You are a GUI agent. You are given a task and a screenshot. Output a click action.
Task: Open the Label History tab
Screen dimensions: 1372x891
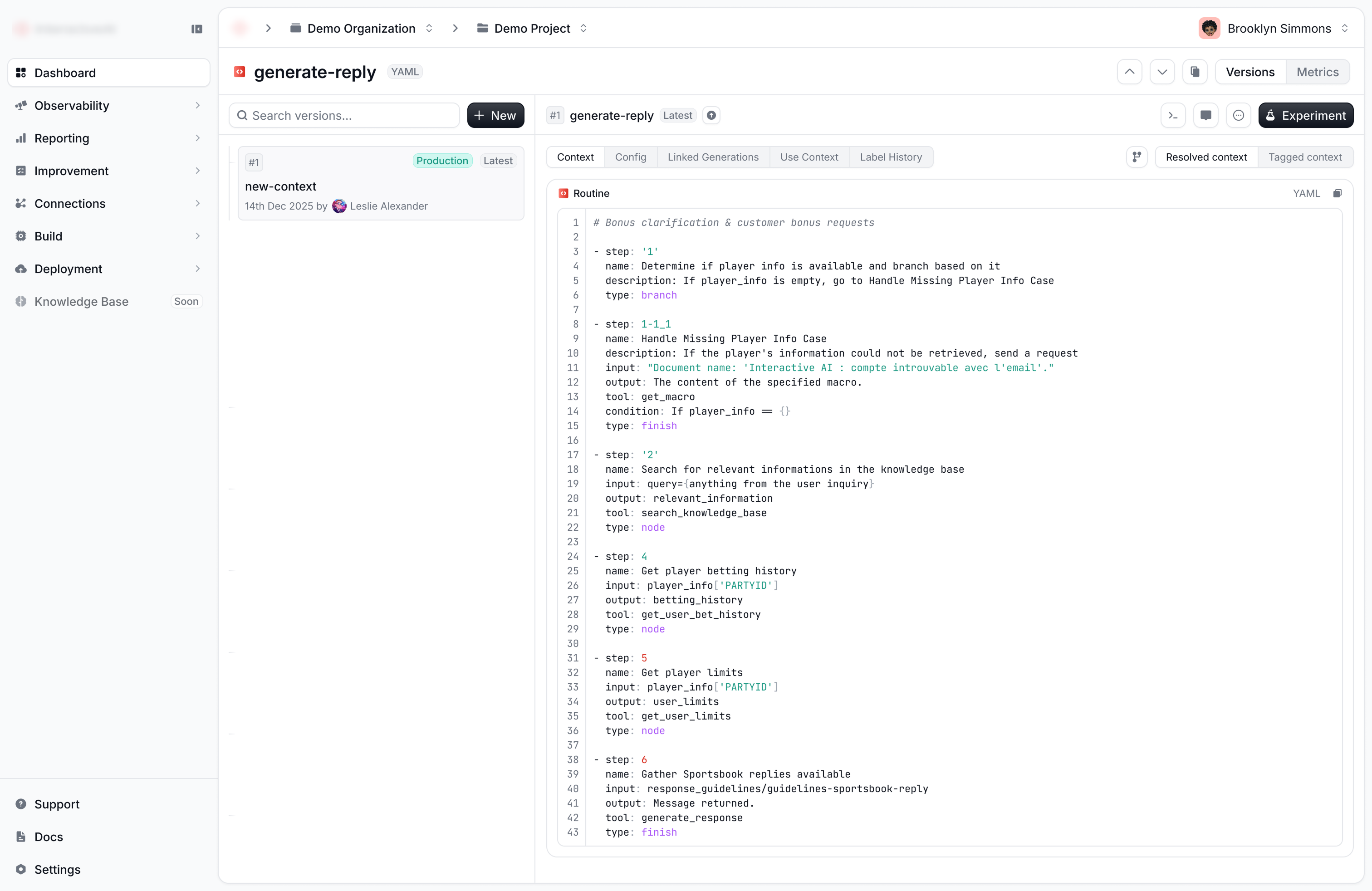coord(891,157)
